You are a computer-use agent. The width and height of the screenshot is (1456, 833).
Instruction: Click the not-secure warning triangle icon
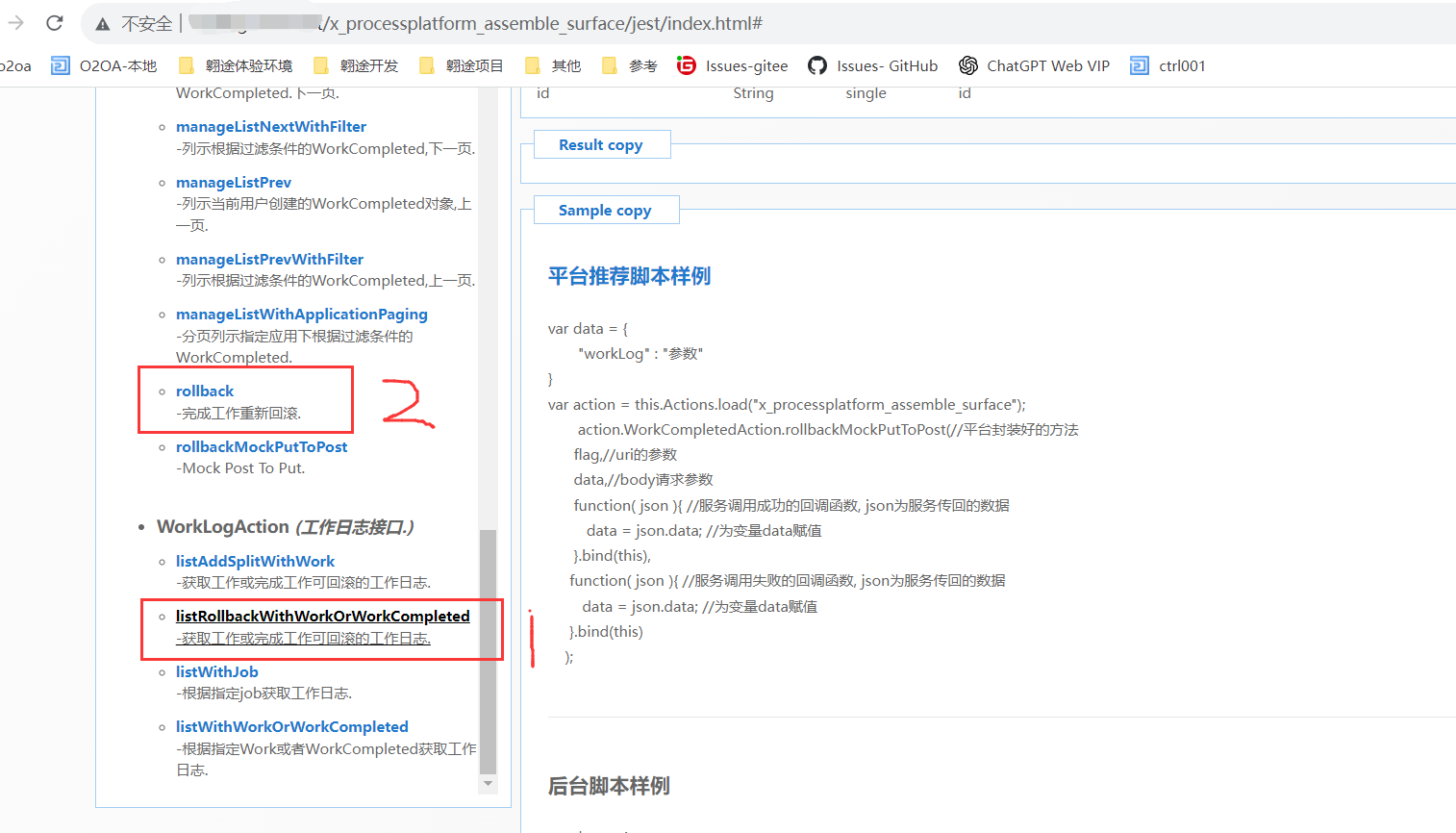tap(102, 24)
